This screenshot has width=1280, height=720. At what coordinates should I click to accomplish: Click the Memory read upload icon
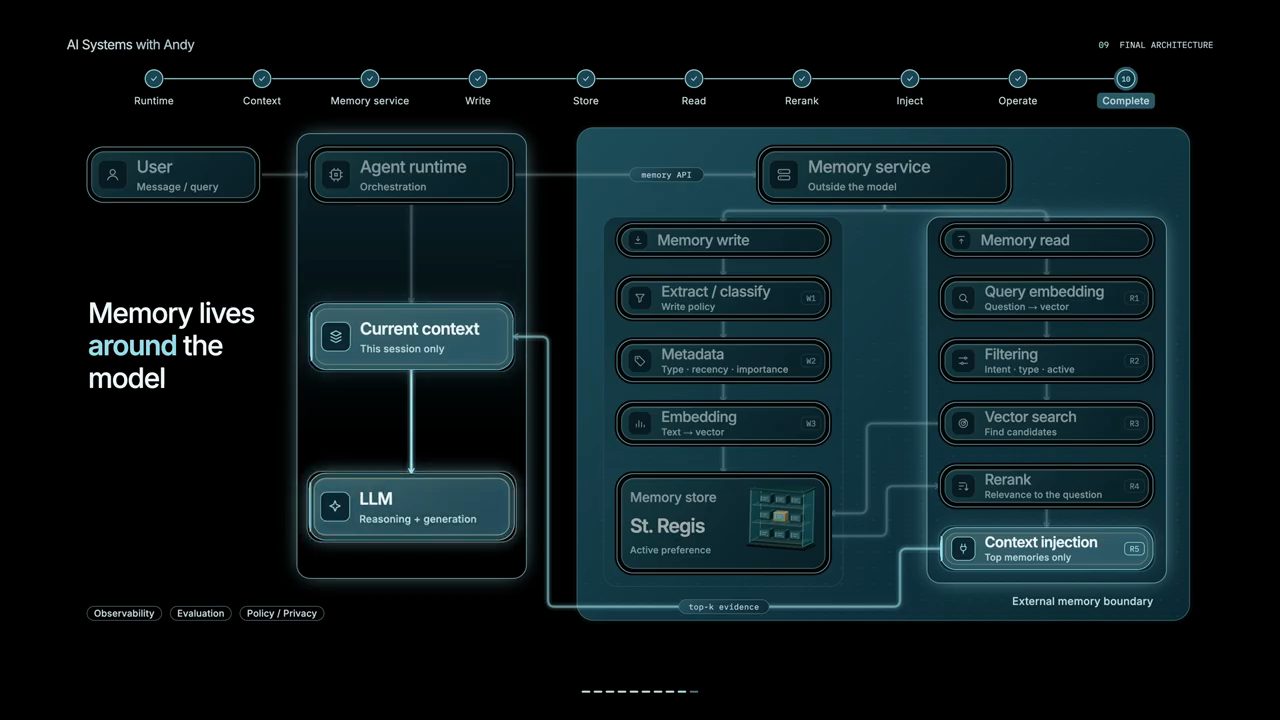pyautogui.click(x=961, y=240)
